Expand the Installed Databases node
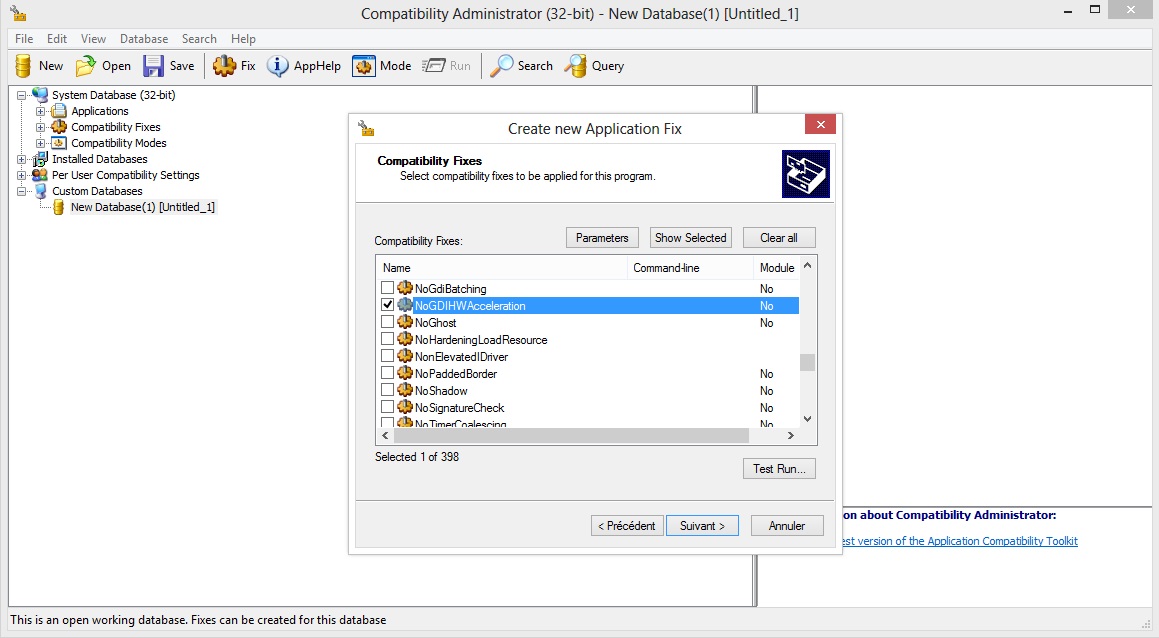Image resolution: width=1159 pixels, height=638 pixels. pyautogui.click(x=21, y=160)
